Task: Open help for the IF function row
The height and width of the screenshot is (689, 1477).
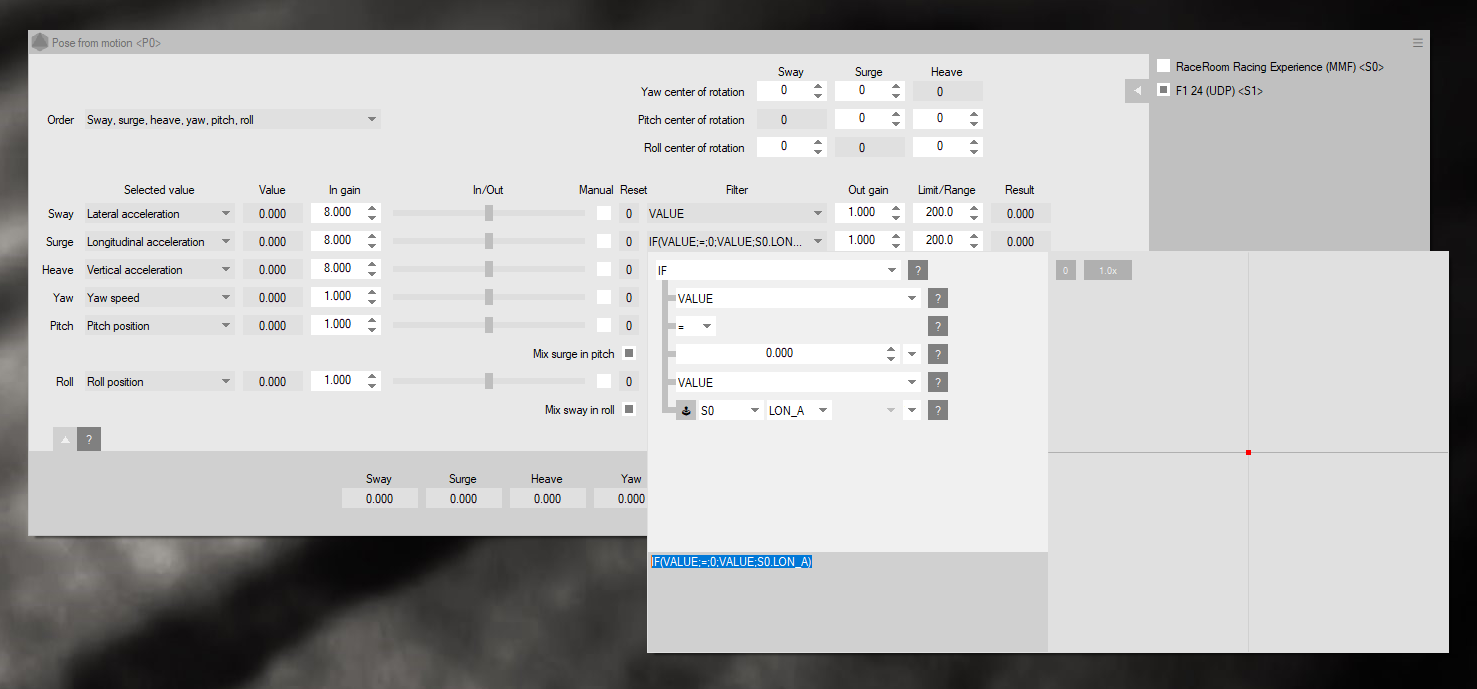Action: pos(917,270)
